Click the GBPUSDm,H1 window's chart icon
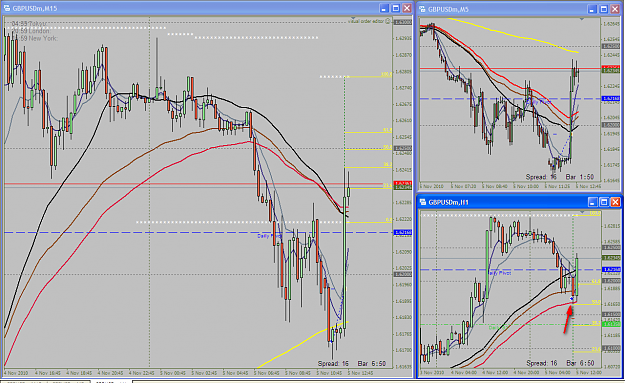 (423, 202)
